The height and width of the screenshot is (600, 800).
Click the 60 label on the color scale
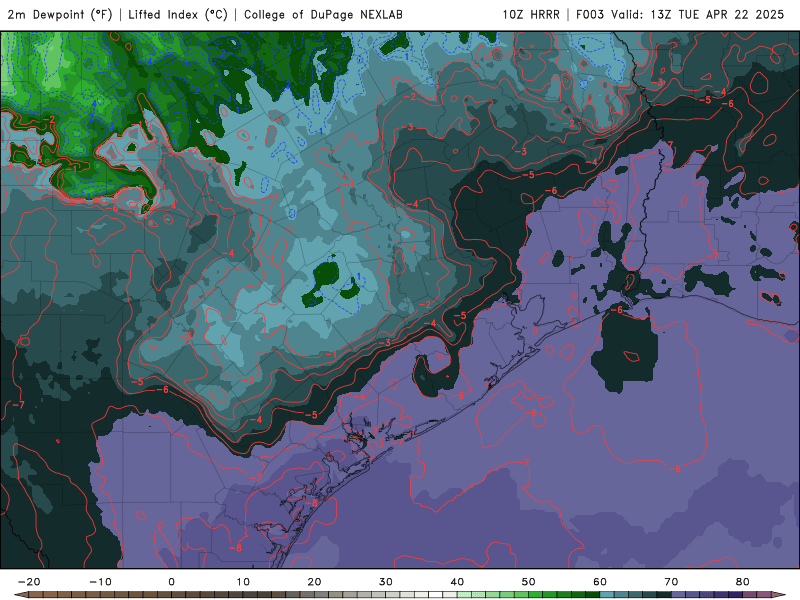pos(600,582)
